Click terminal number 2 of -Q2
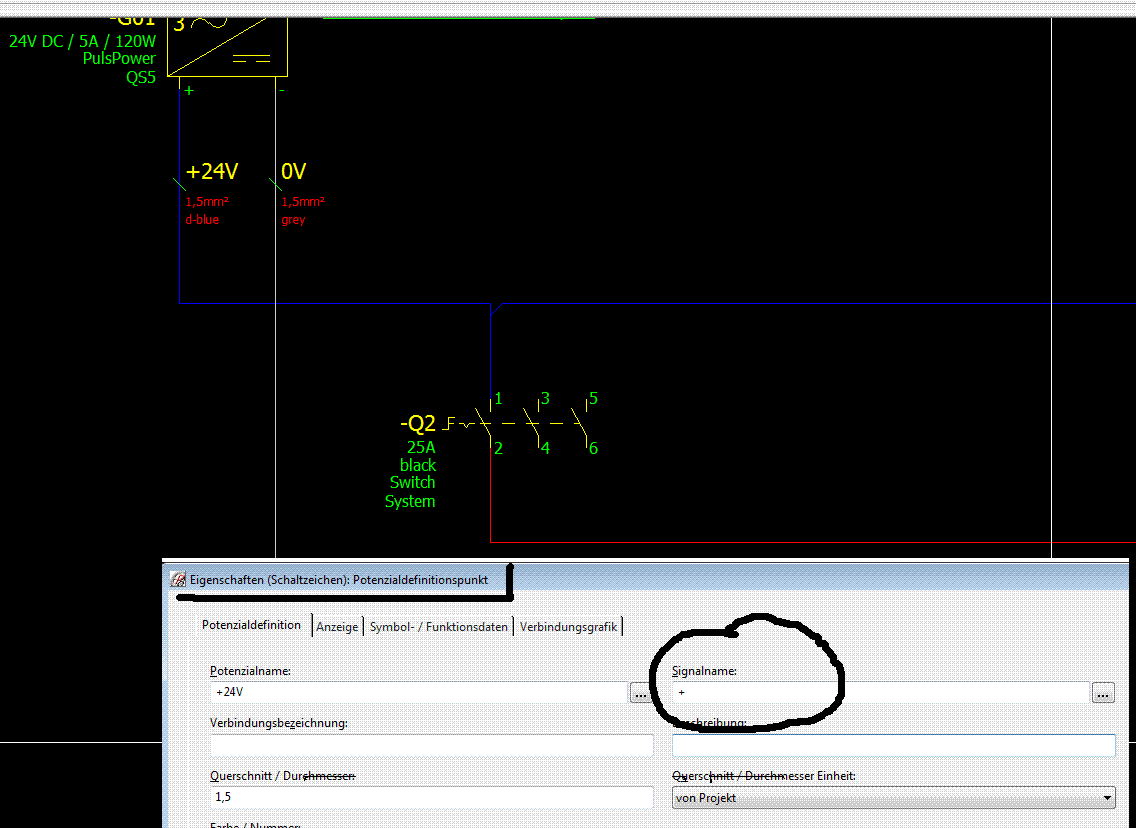Image resolution: width=1136 pixels, height=828 pixels. tap(498, 448)
